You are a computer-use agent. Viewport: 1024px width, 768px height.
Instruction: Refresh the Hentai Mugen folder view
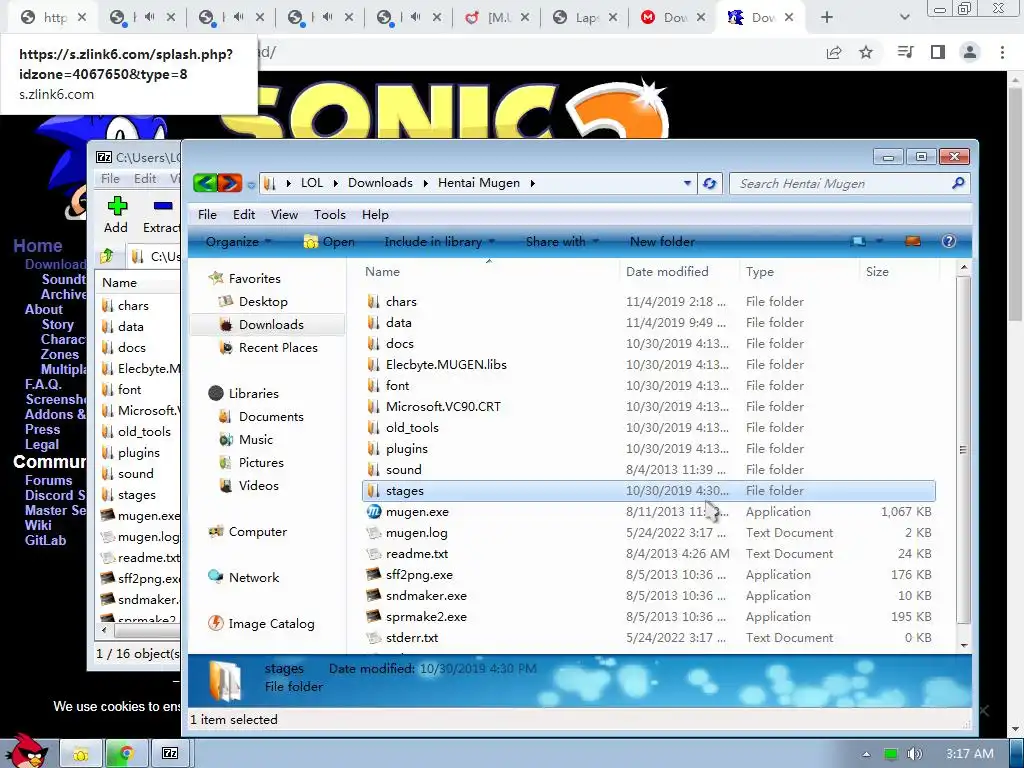tap(710, 184)
